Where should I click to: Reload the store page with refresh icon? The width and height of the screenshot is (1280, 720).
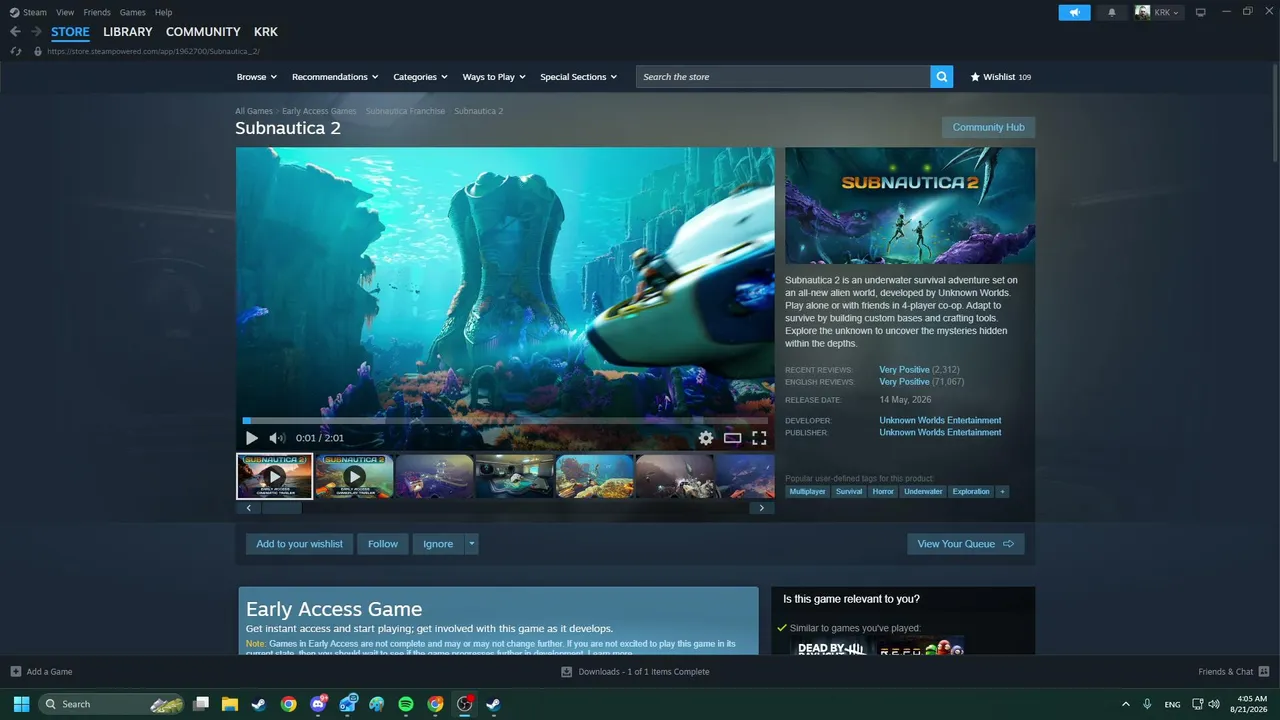click(x=15, y=51)
